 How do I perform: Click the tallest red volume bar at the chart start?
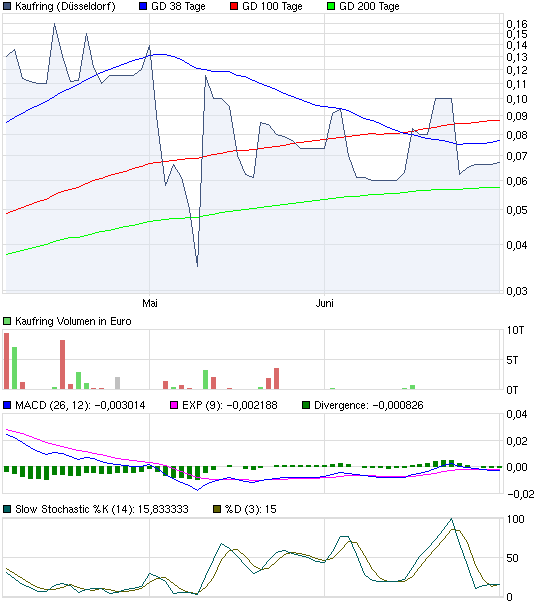(7, 361)
